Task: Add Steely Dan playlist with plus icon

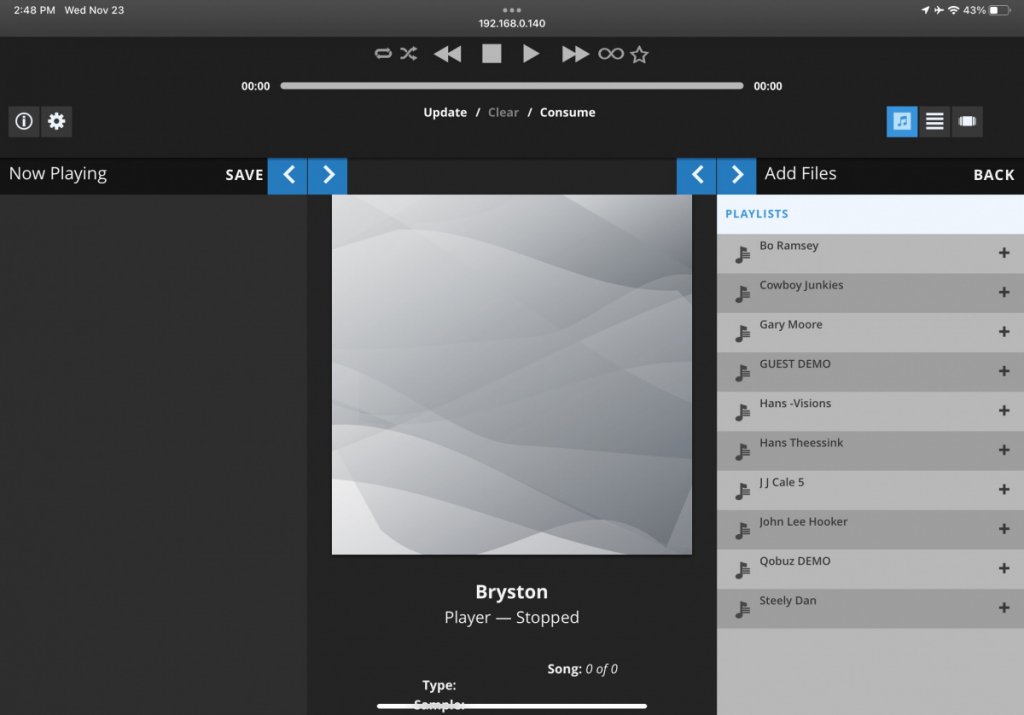Action: (x=1004, y=608)
